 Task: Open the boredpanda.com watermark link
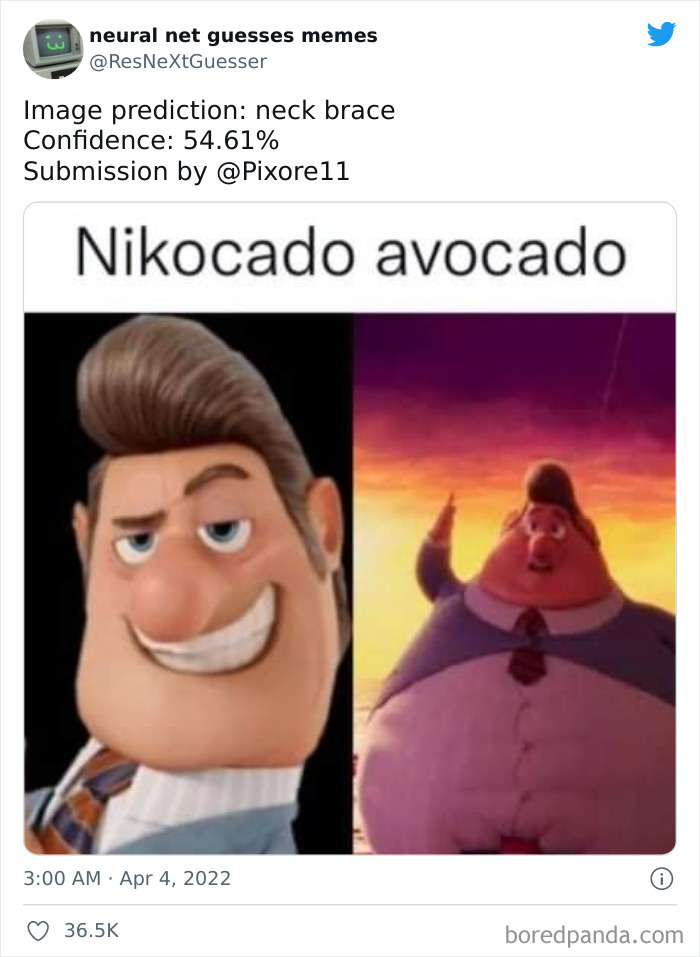(594, 935)
